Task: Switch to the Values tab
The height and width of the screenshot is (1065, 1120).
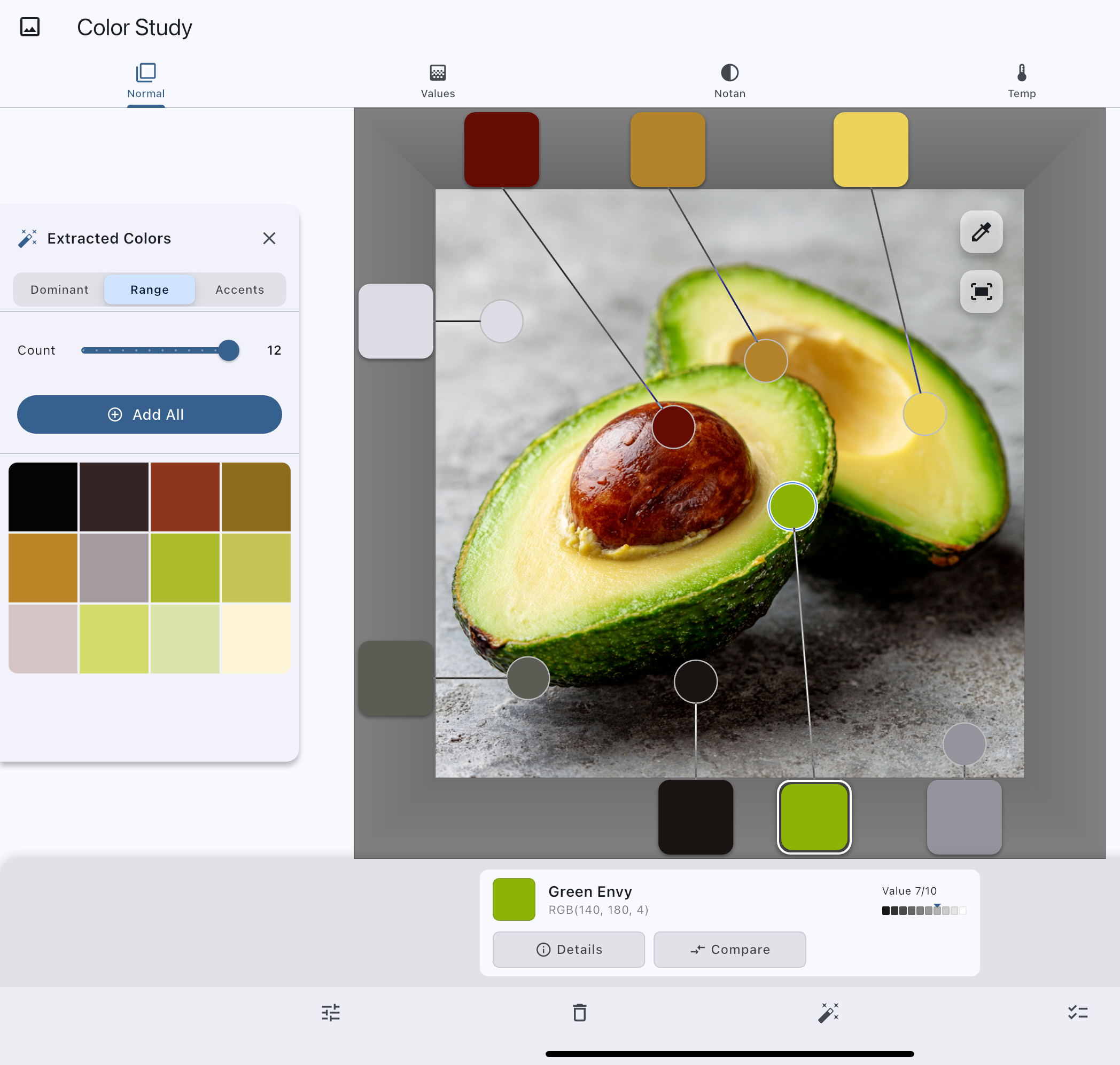Action: [x=437, y=80]
